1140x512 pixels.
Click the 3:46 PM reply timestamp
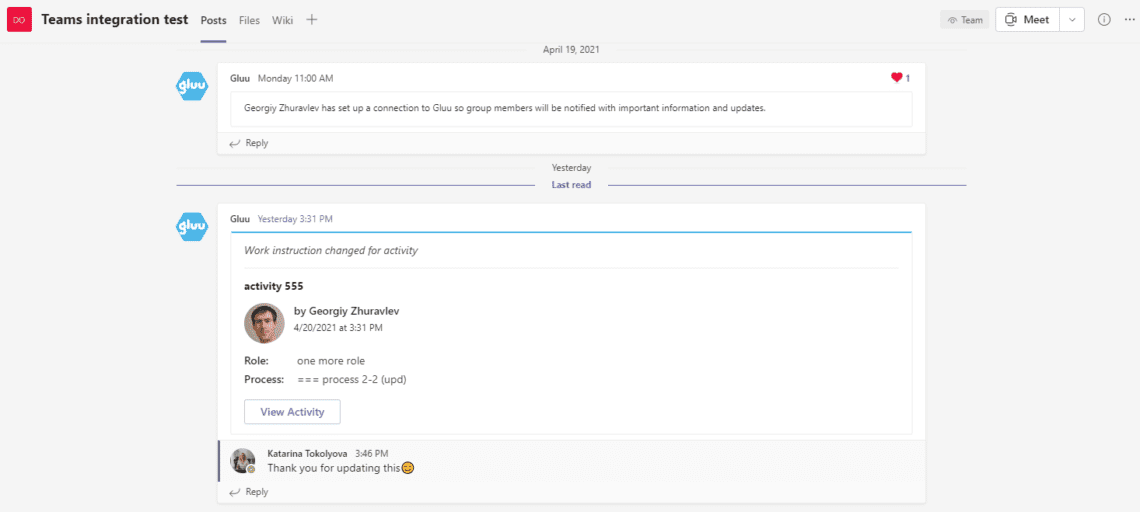click(x=372, y=453)
